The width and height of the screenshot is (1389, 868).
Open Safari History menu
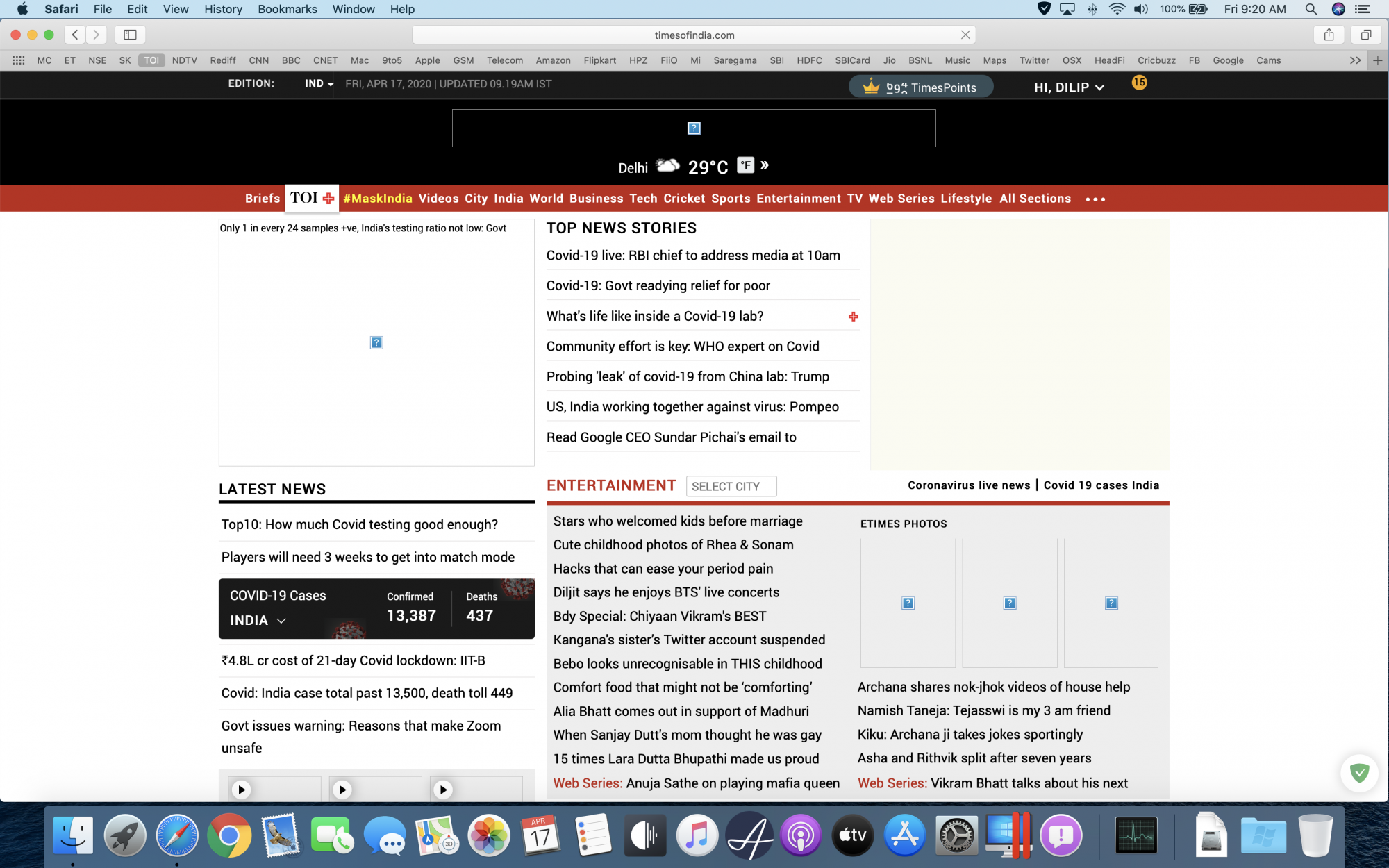coord(223,9)
